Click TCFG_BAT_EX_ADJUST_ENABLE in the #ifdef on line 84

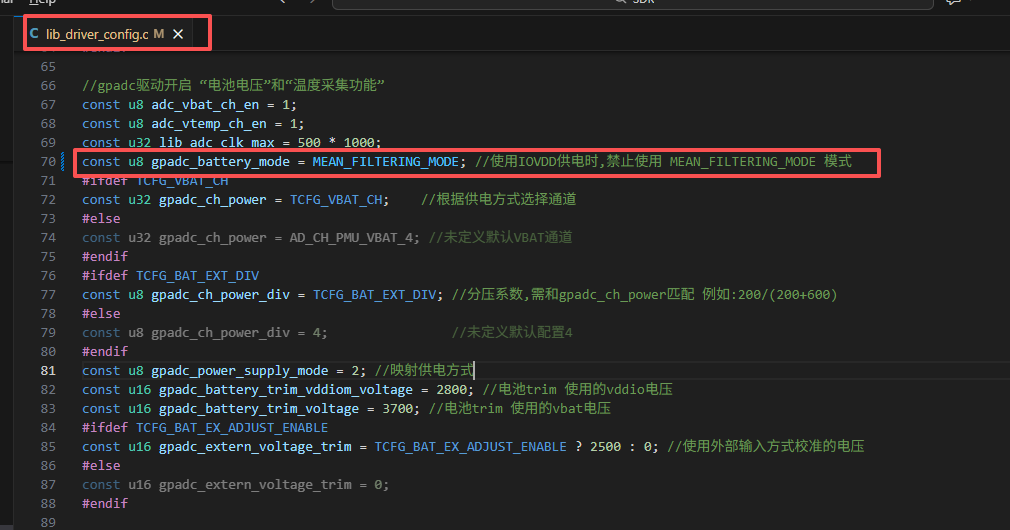point(232,428)
